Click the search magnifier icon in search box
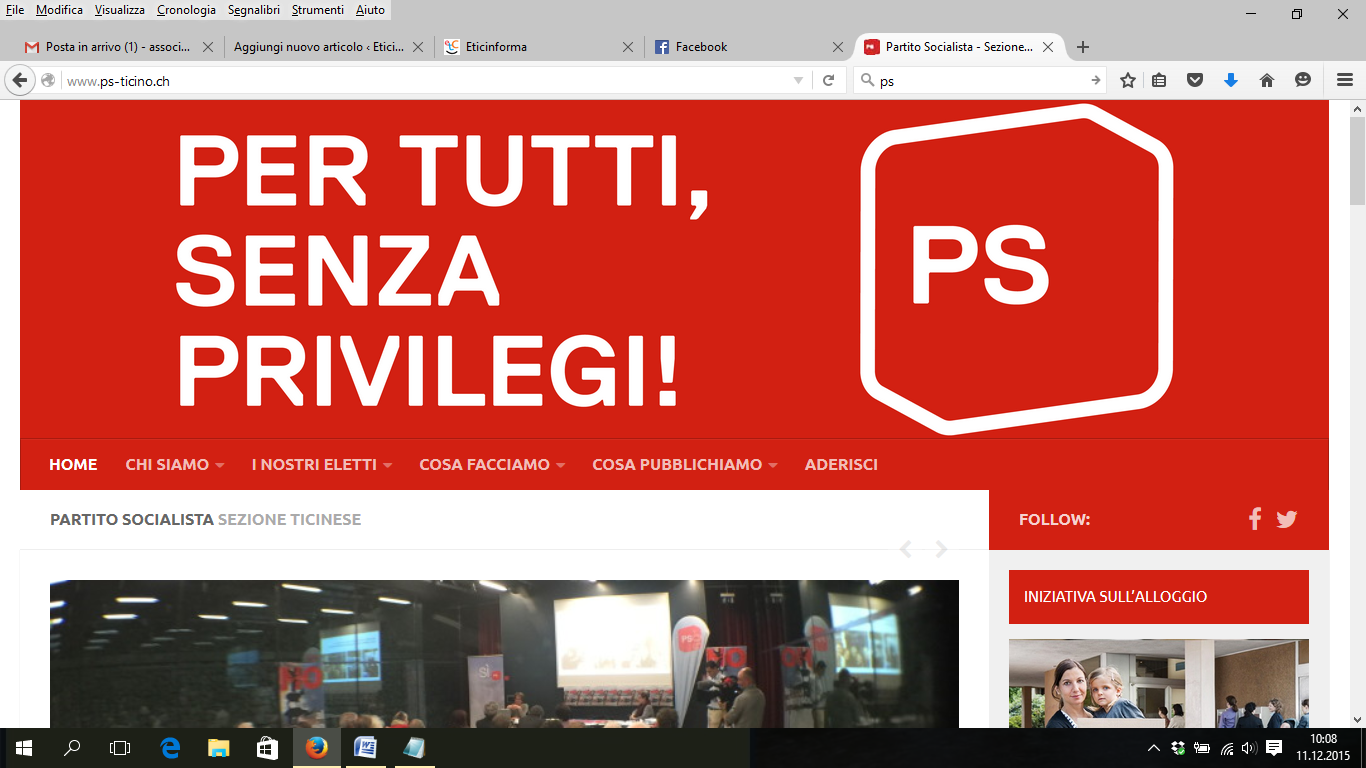Screen dimensions: 1366x768 pos(867,80)
